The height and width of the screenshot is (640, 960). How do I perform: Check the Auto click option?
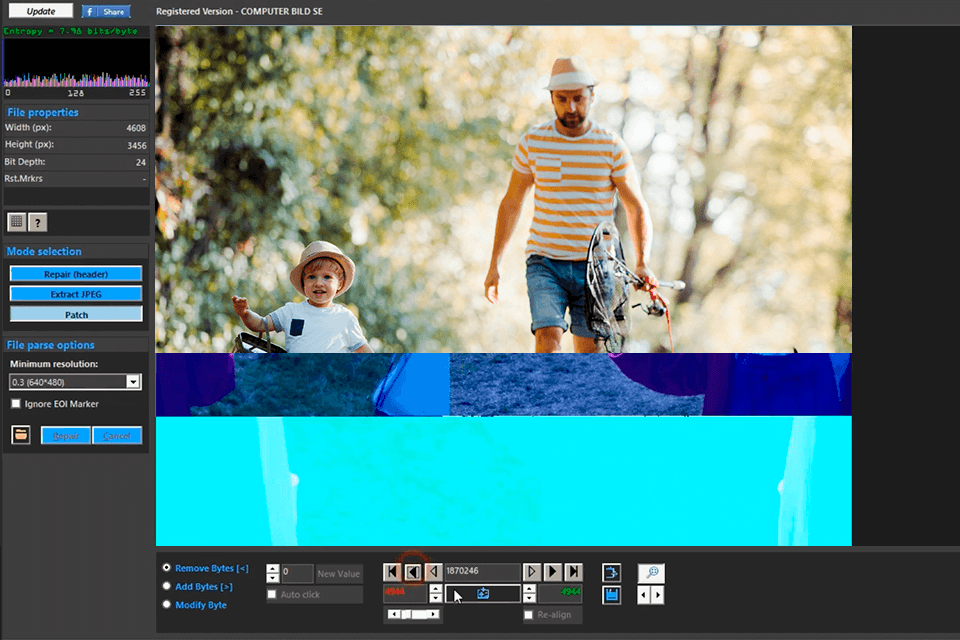click(271, 593)
